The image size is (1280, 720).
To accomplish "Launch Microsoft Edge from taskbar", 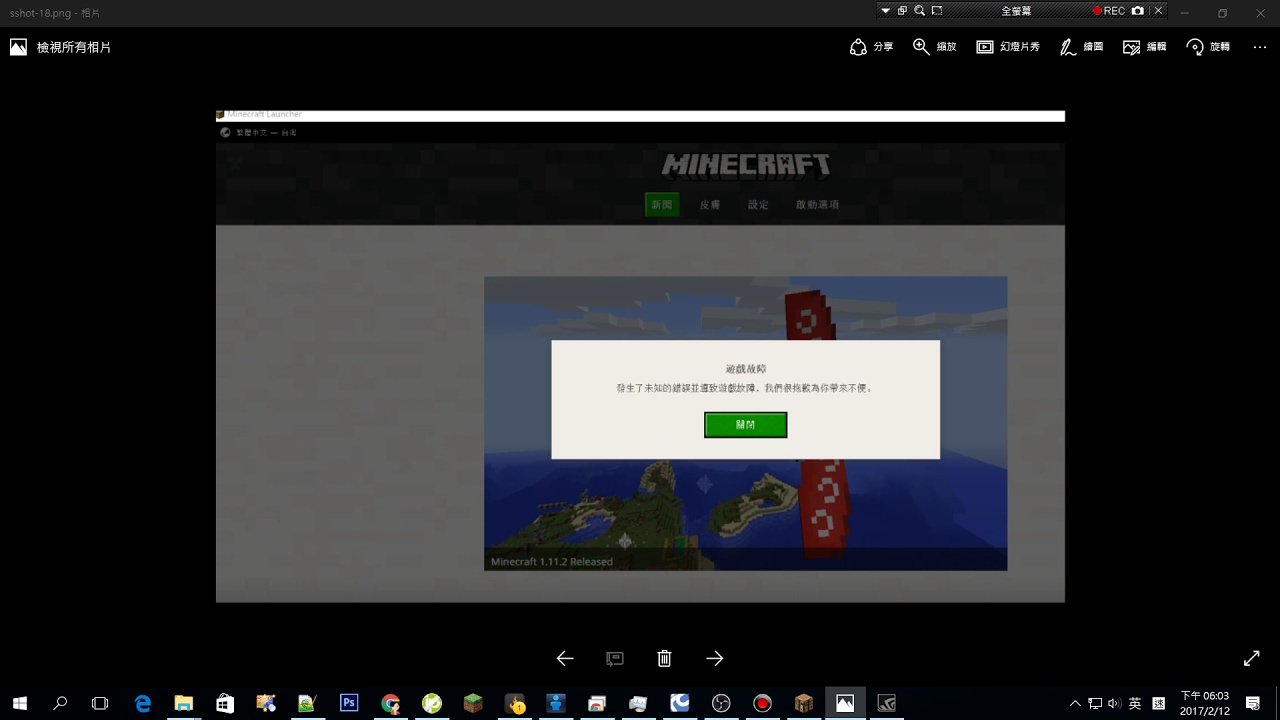I will [143, 703].
